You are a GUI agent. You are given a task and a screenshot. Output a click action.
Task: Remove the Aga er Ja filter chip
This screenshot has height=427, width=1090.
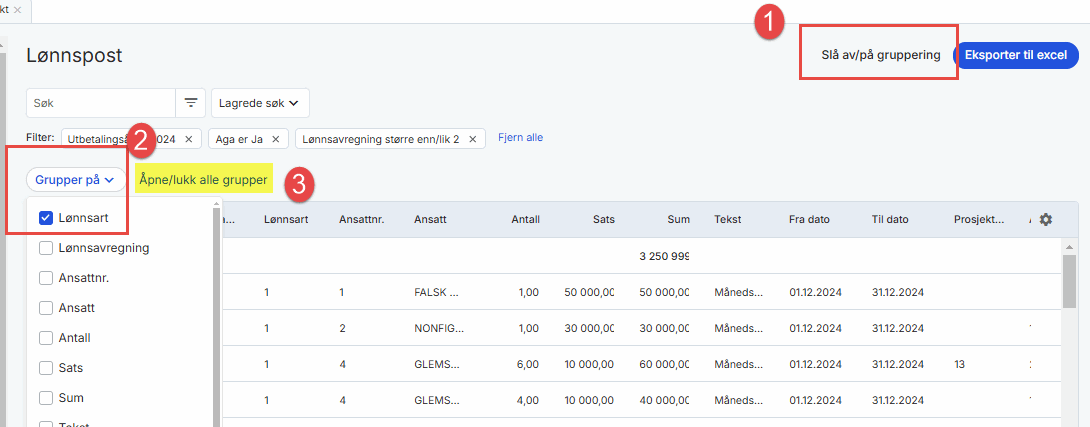click(x=275, y=138)
